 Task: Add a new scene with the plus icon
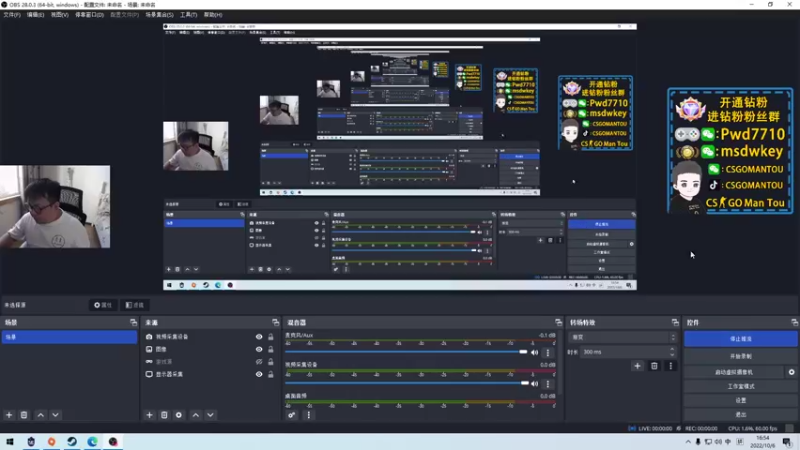click(x=9, y=415)
